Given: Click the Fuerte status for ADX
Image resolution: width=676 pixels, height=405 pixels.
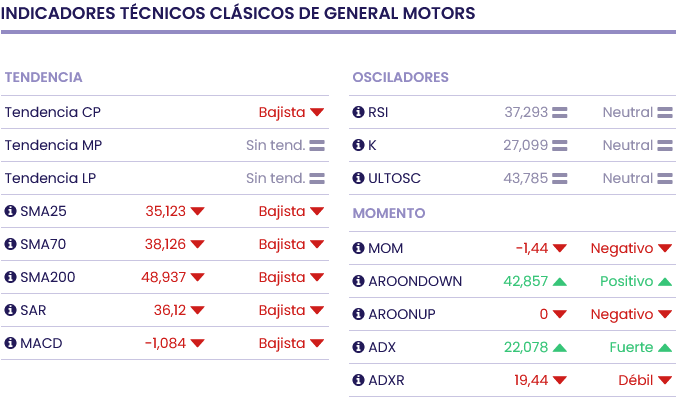Looking at the screenshot, I should click(x=631, y=347).
